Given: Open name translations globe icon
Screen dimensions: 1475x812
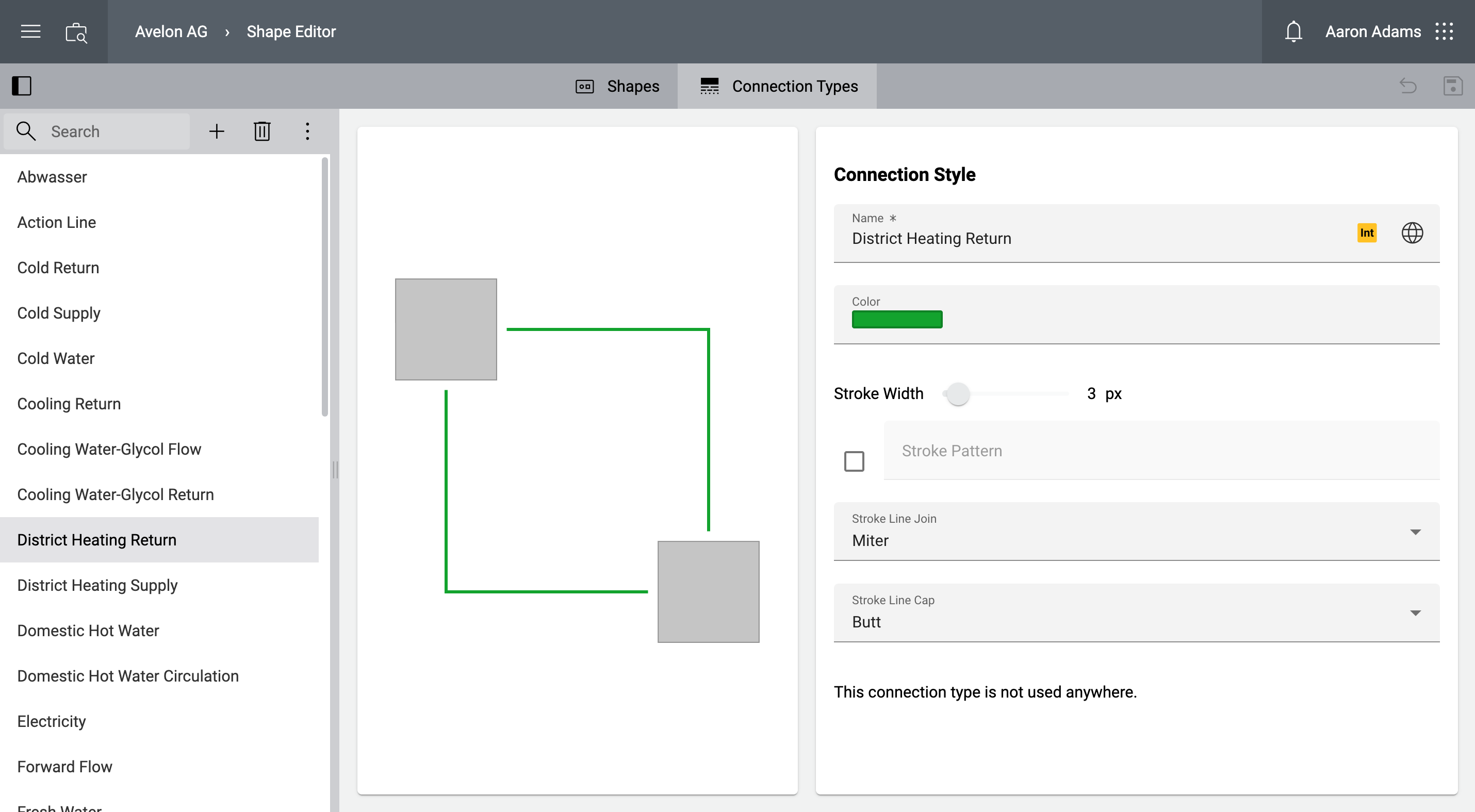Looking at the screenshot, I should click(1412, 233).
